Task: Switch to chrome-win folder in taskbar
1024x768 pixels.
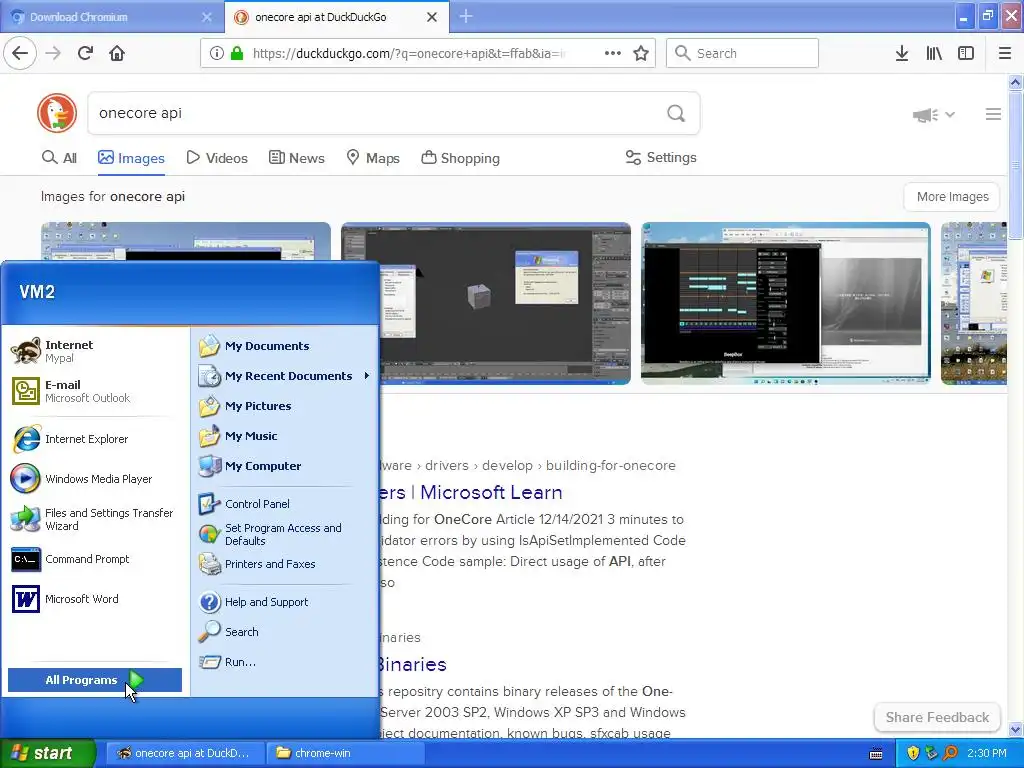Action: (x=345, y=753)
